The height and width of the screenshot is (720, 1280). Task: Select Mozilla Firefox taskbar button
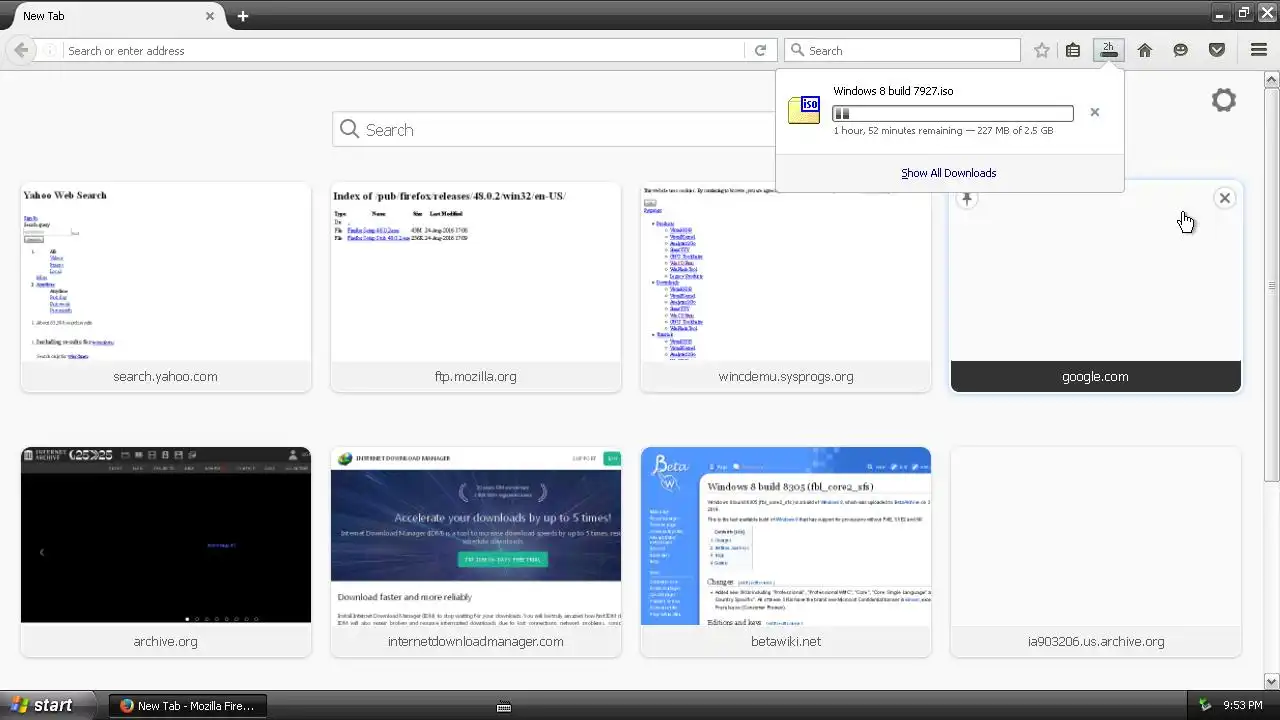pos(187,705)
